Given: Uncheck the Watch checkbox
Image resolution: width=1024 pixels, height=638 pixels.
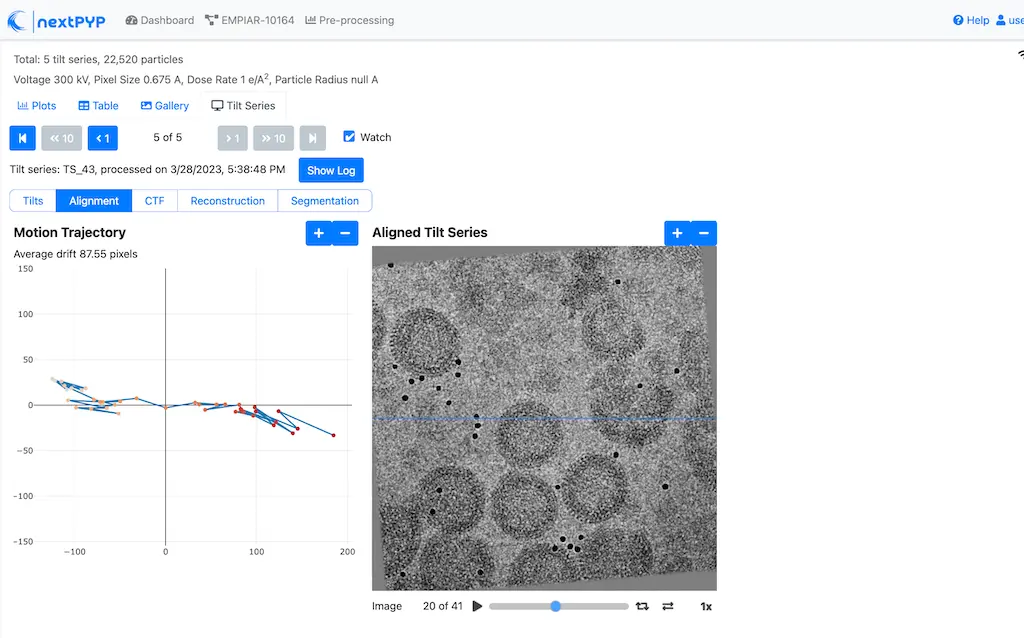Looking at the screenshot, I should (x=349, y=137).
